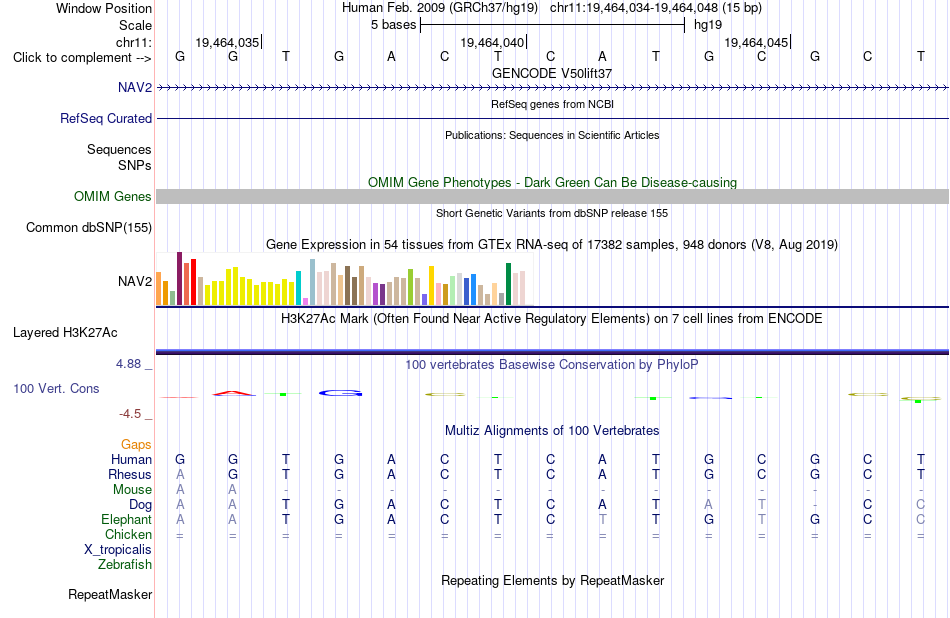Click the 'H3K27Ac Mark' ENCODE track title
The width and height of the screenshot is (950, 618).
(552, 319)
